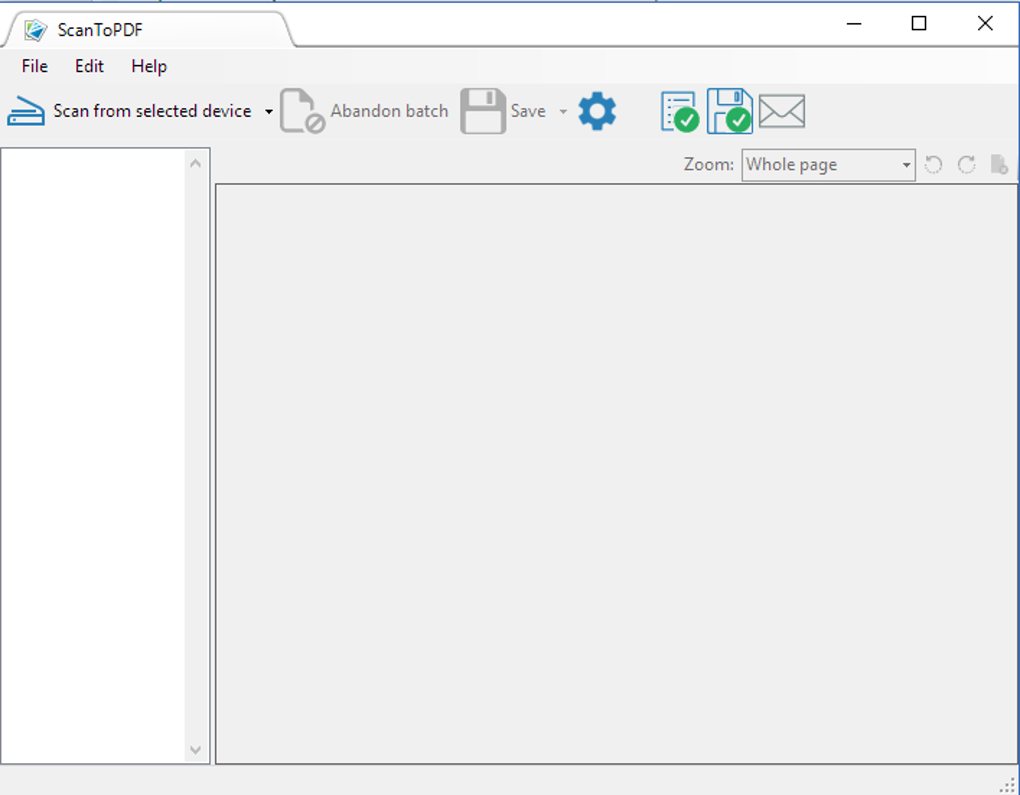Viewport: 1020px width, 795px height.
Task: Click the Abandon batch page icon
Action: [302, 111]
